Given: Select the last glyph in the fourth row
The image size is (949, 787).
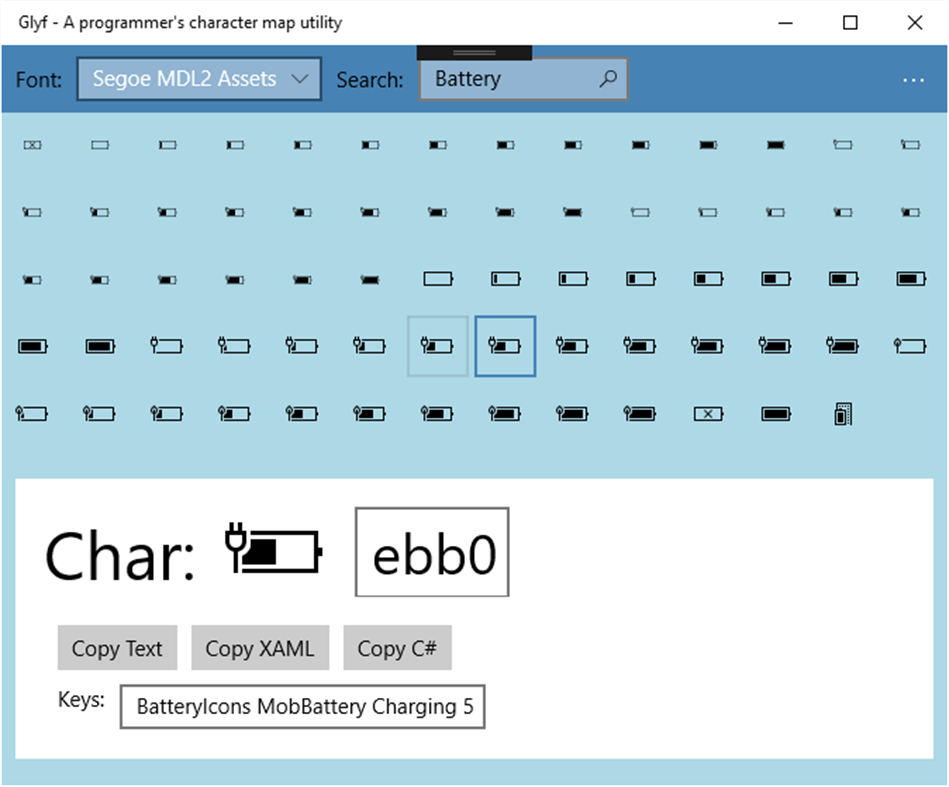Looking at the screenshot, I should [x=910, y=346].
